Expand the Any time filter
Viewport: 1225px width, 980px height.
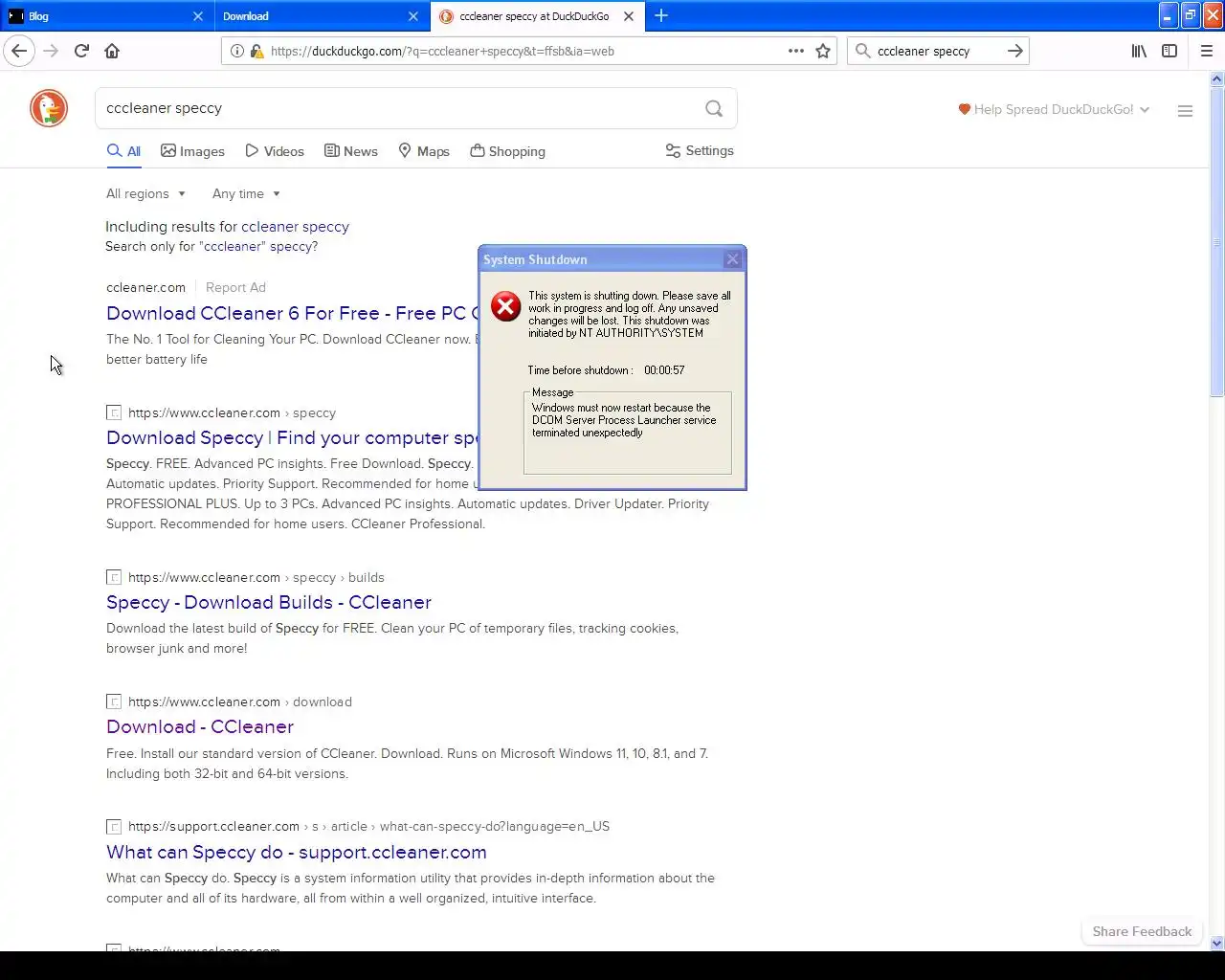pyautogui.click(x=246, y=193)
